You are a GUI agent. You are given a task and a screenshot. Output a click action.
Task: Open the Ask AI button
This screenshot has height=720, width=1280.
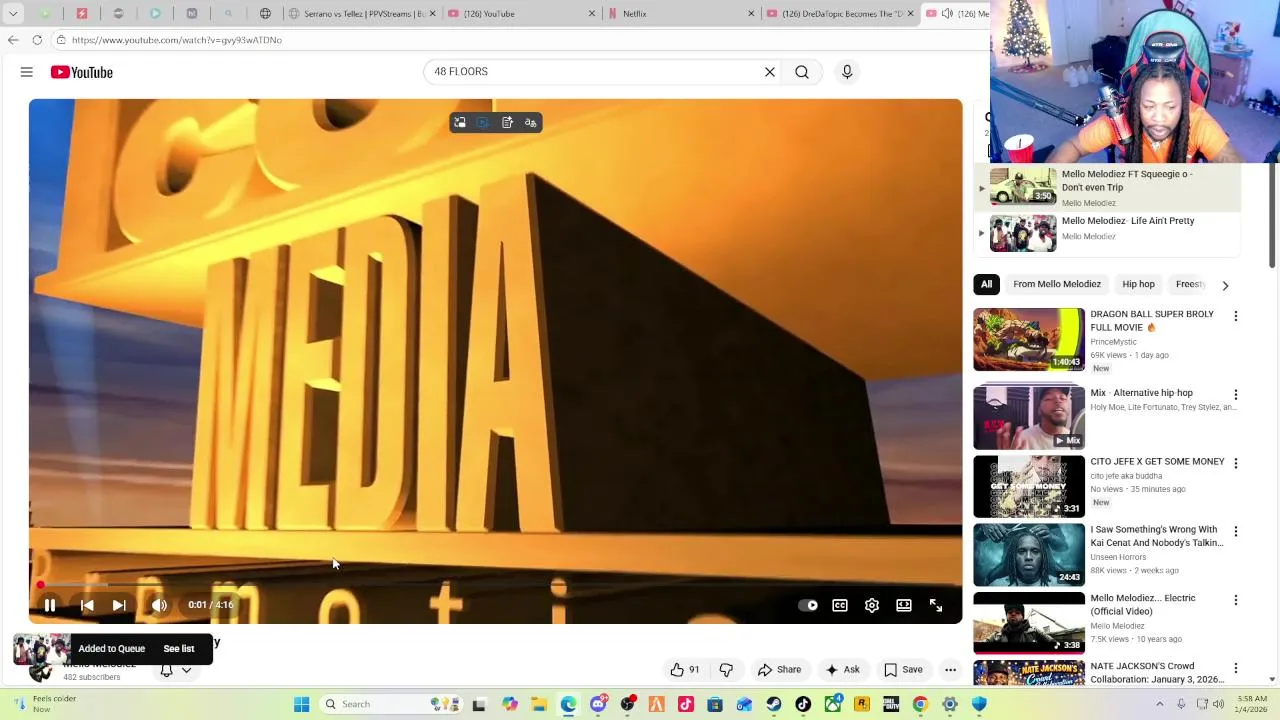tap(842, 670)
